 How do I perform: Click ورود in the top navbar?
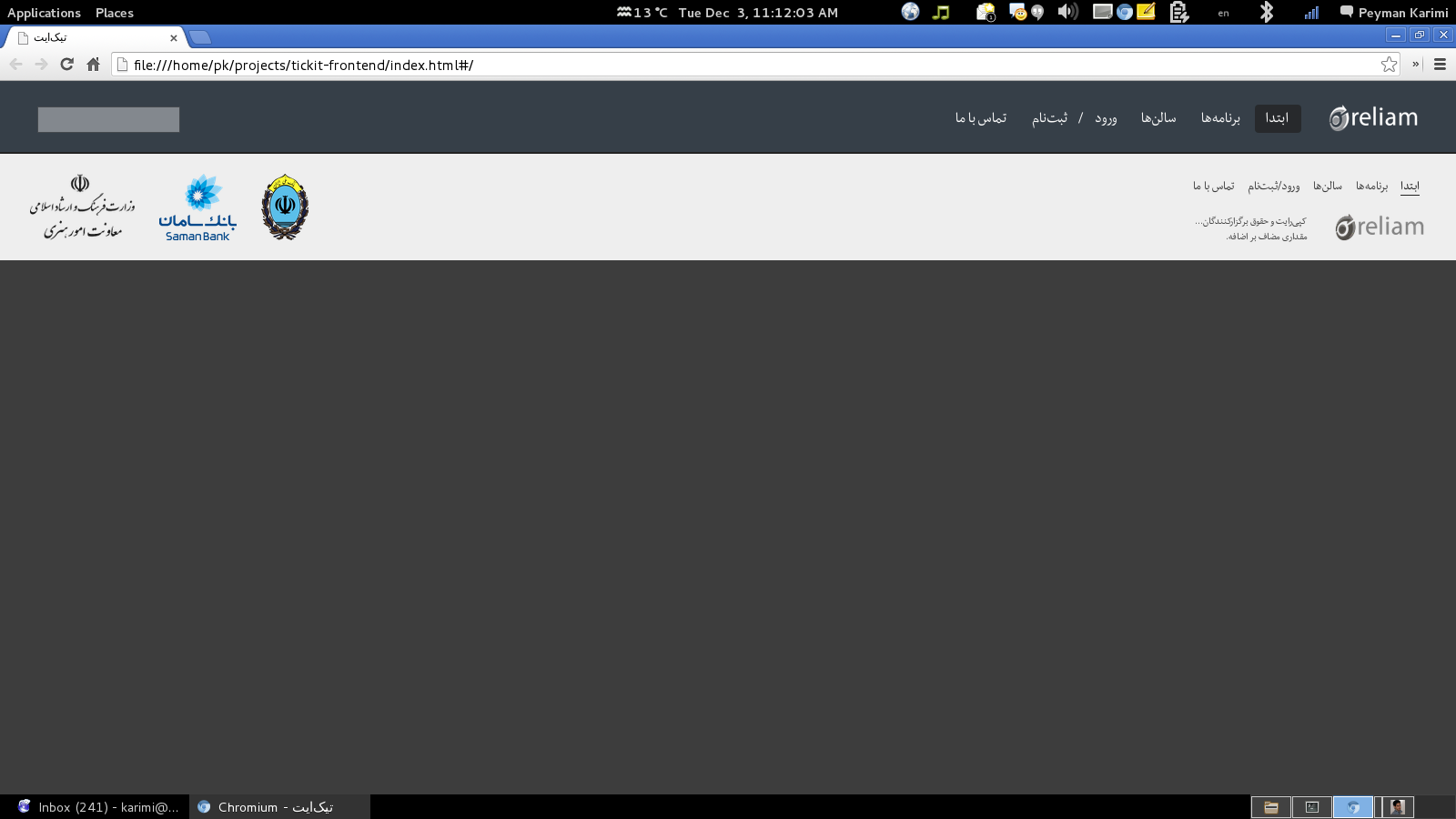(1106, 118)
